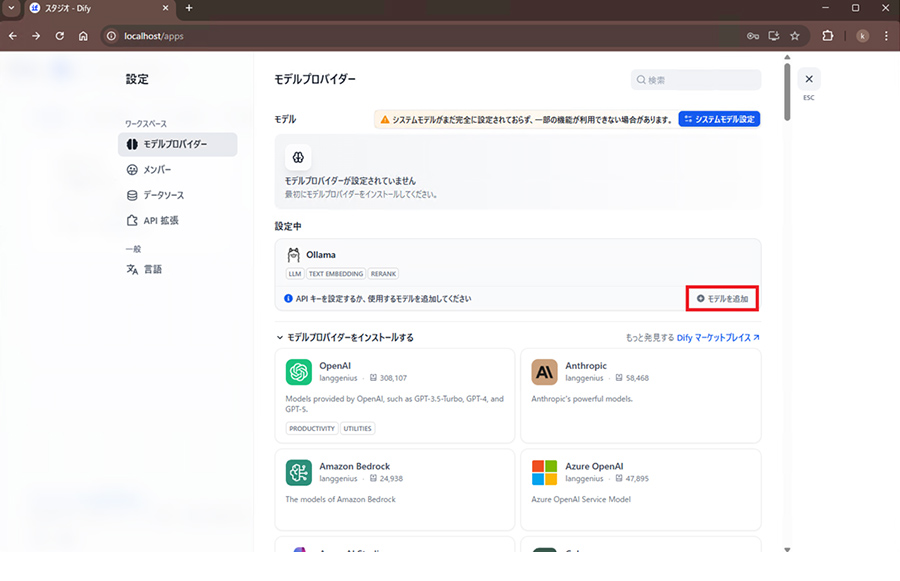Click the Amazon Bedrock logo icon

click(x=298, y=472)
